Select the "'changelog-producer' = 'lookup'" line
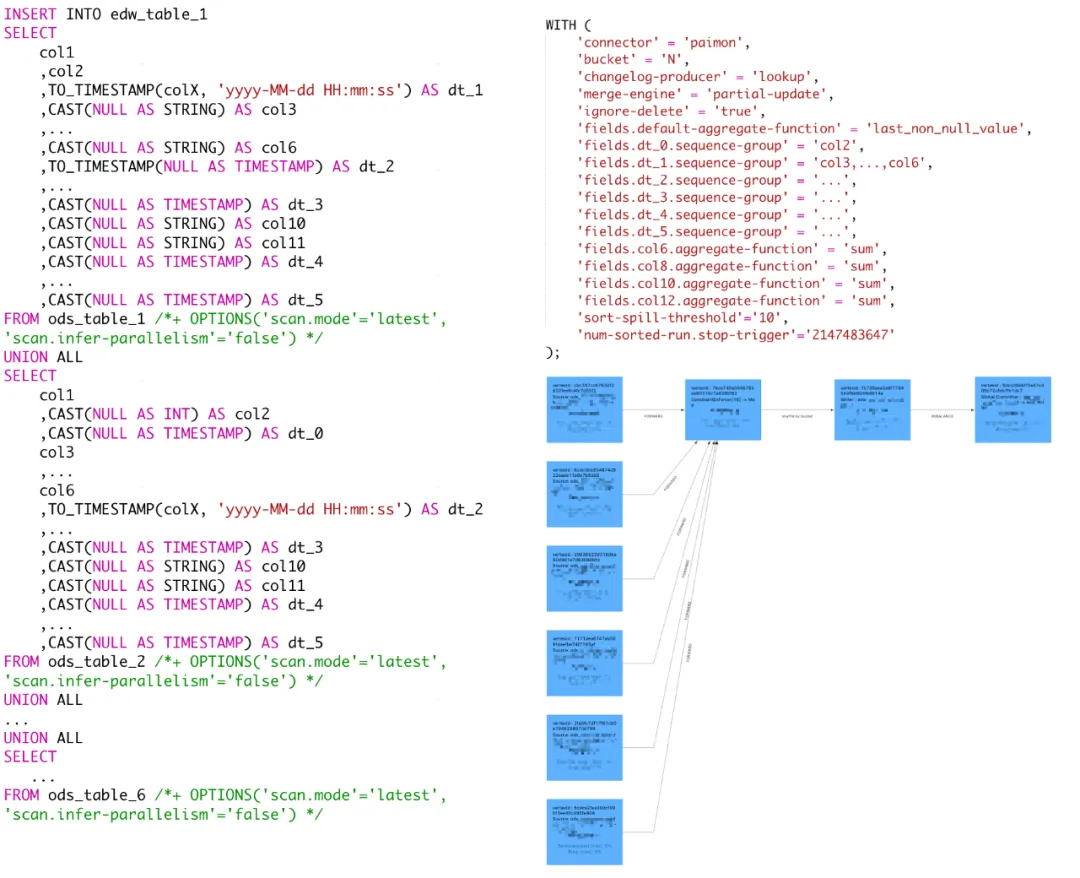The image size is (1080, 878). [698, 77]
